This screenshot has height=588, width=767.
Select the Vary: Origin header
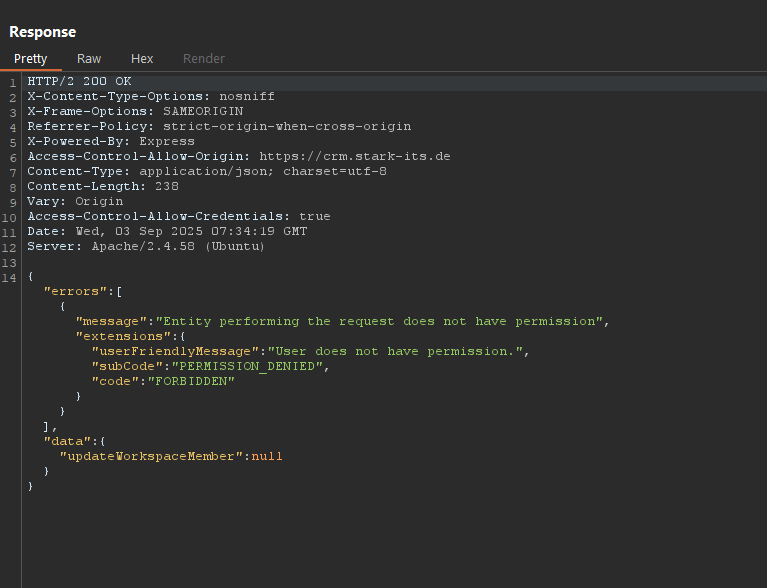[75, 201]
